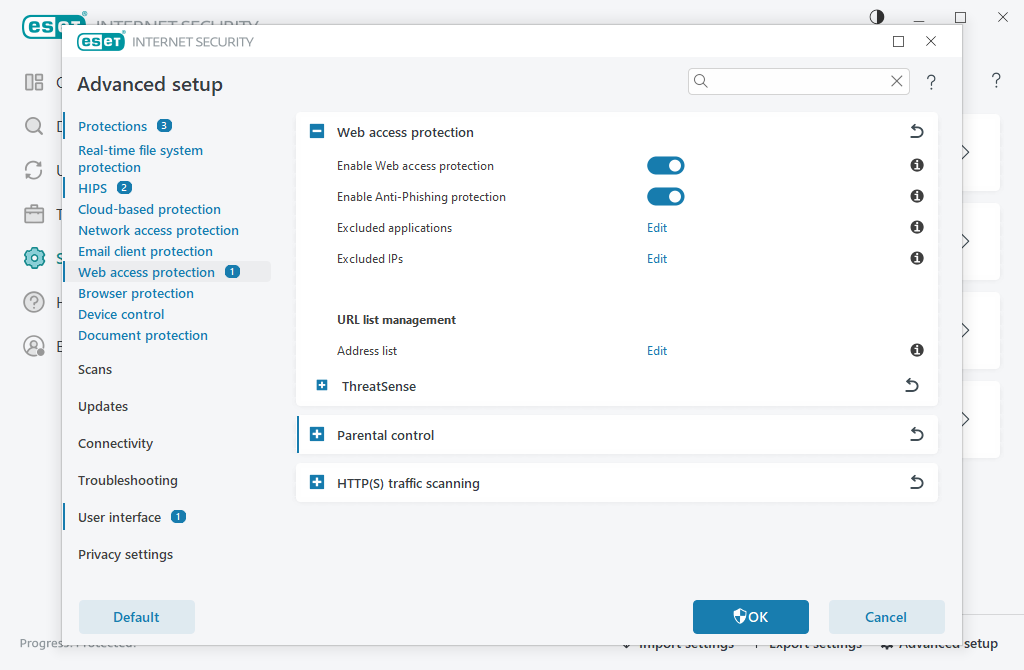Screen dimensions: 1024x670
Task: Open second chevron arrow in main window
Action: 966,241
